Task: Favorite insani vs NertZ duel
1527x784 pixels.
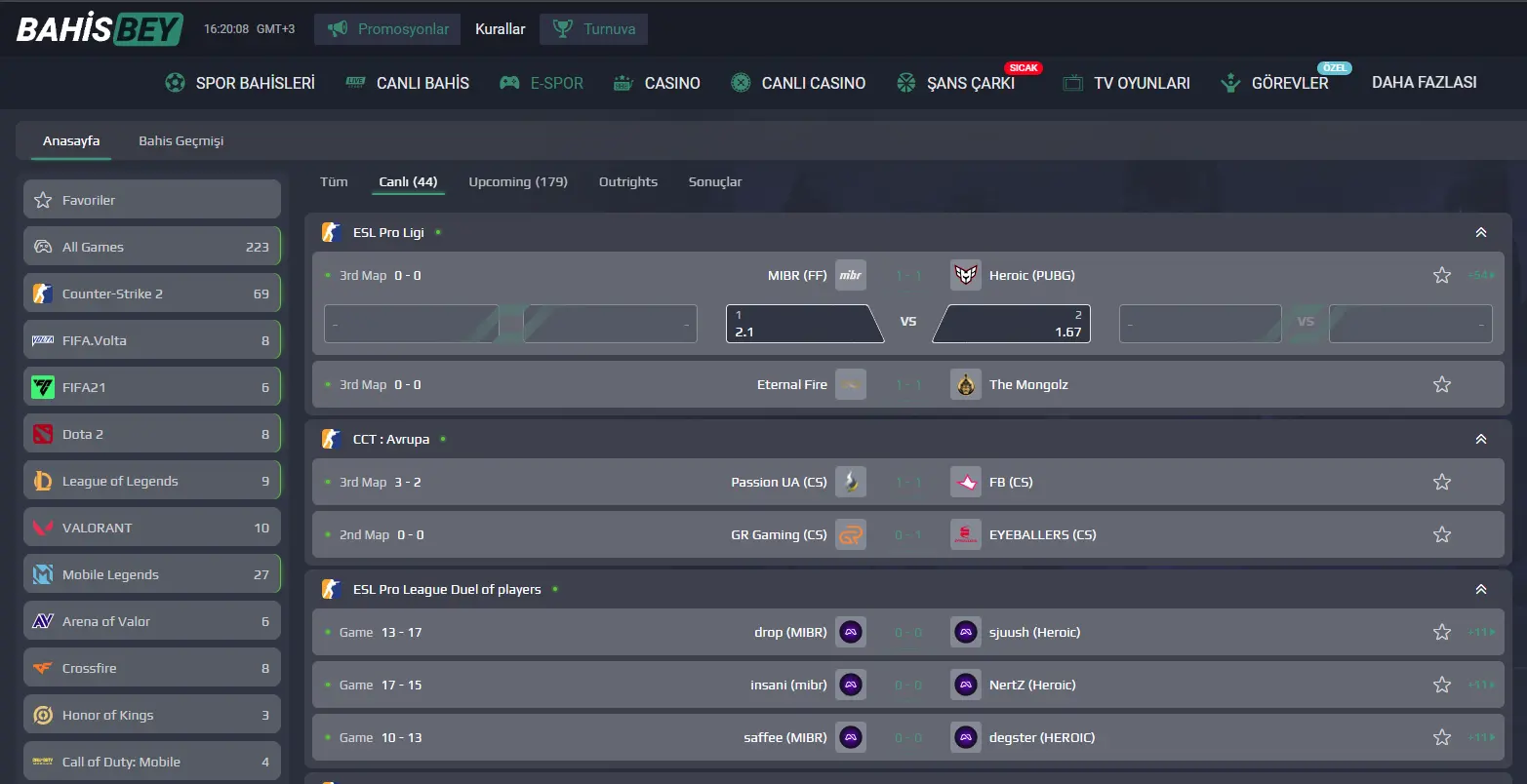Action: 1442,685
